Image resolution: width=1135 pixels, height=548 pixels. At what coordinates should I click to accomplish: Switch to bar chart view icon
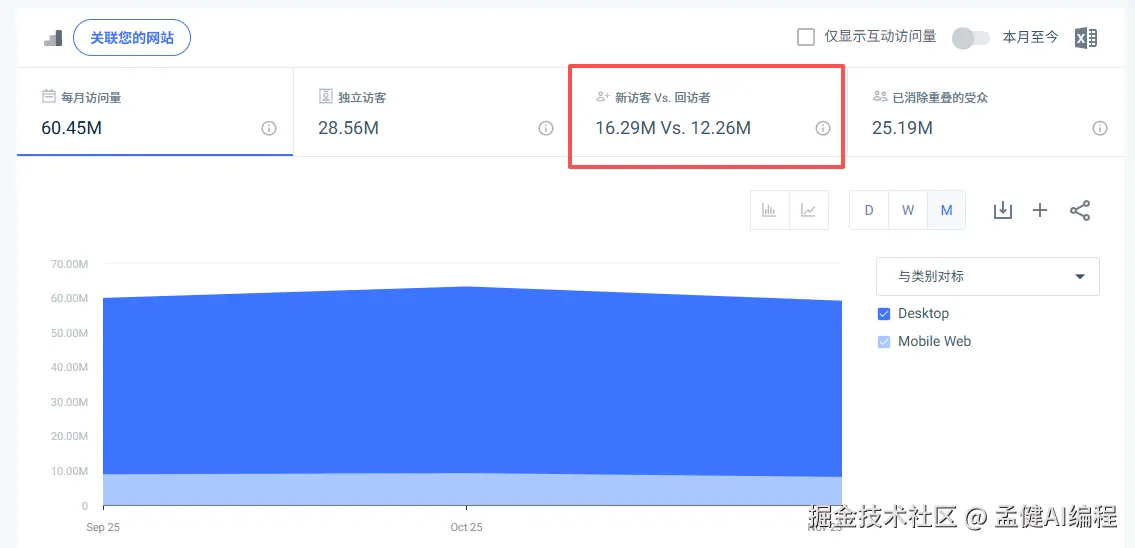pyautogui.click(x=769, y=211)
